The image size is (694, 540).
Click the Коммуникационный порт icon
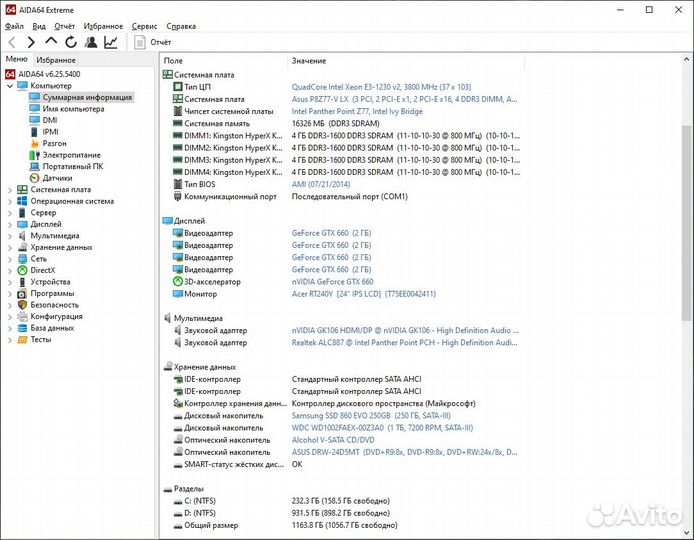coord(177,196)
